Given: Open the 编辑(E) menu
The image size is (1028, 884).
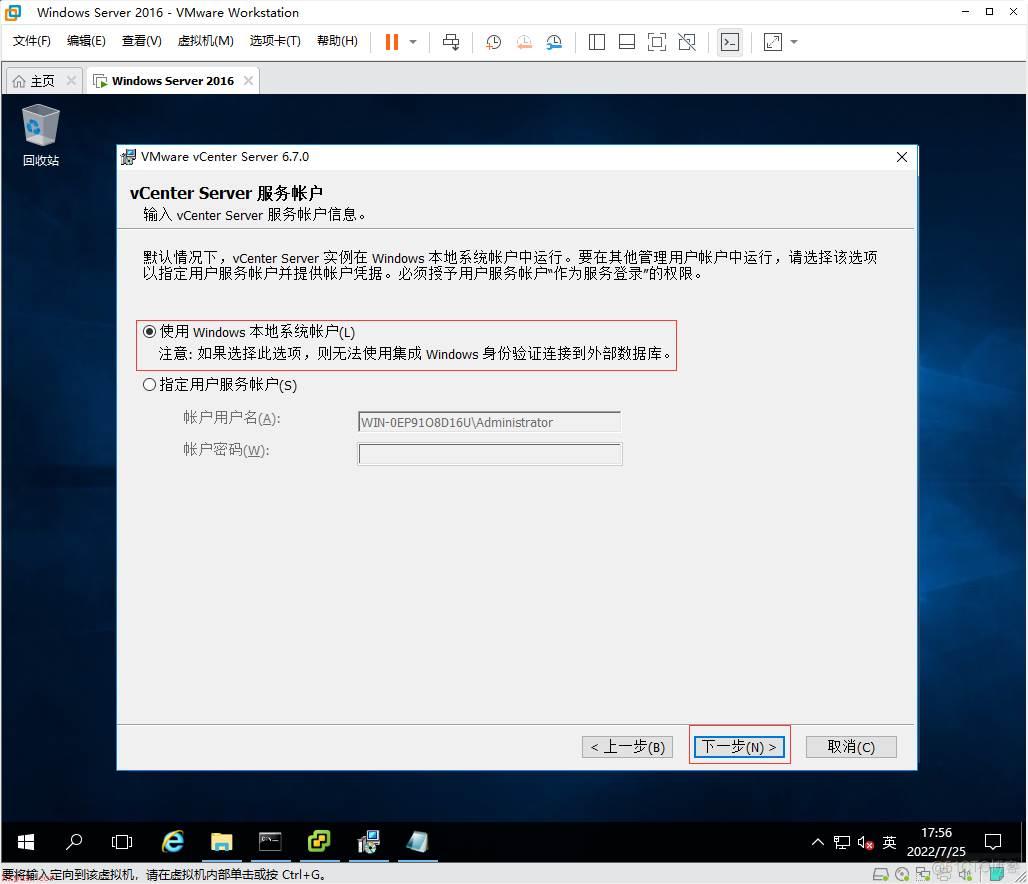Looking at the screenshot, I should coord(86,41).
